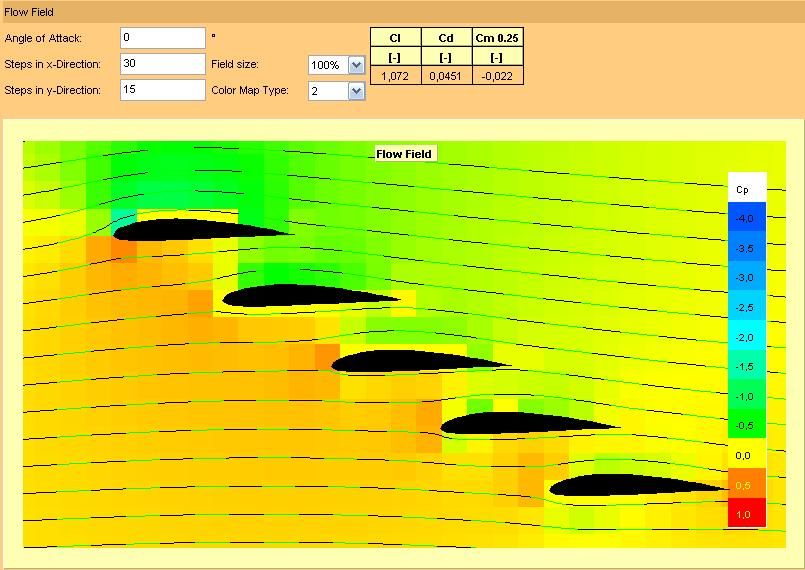Click the Cl column header
Viewport: 805px width, 570px height.
click(395, 38)
